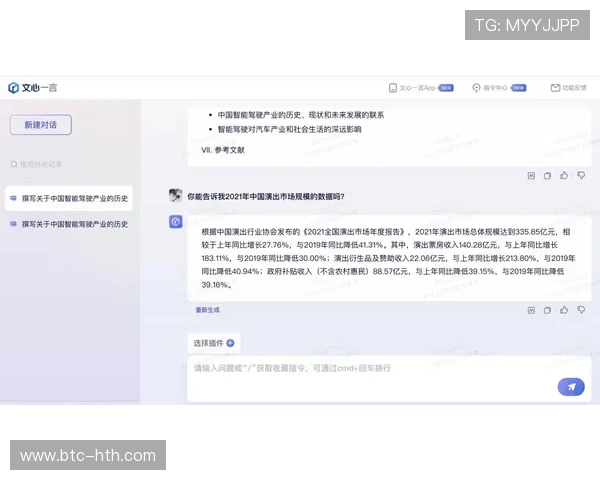This screenshot has height=480, width=600.
Task: Click 重新生成 to regenerate the answer
Action: pyautogui.click(x=208, y=310)
